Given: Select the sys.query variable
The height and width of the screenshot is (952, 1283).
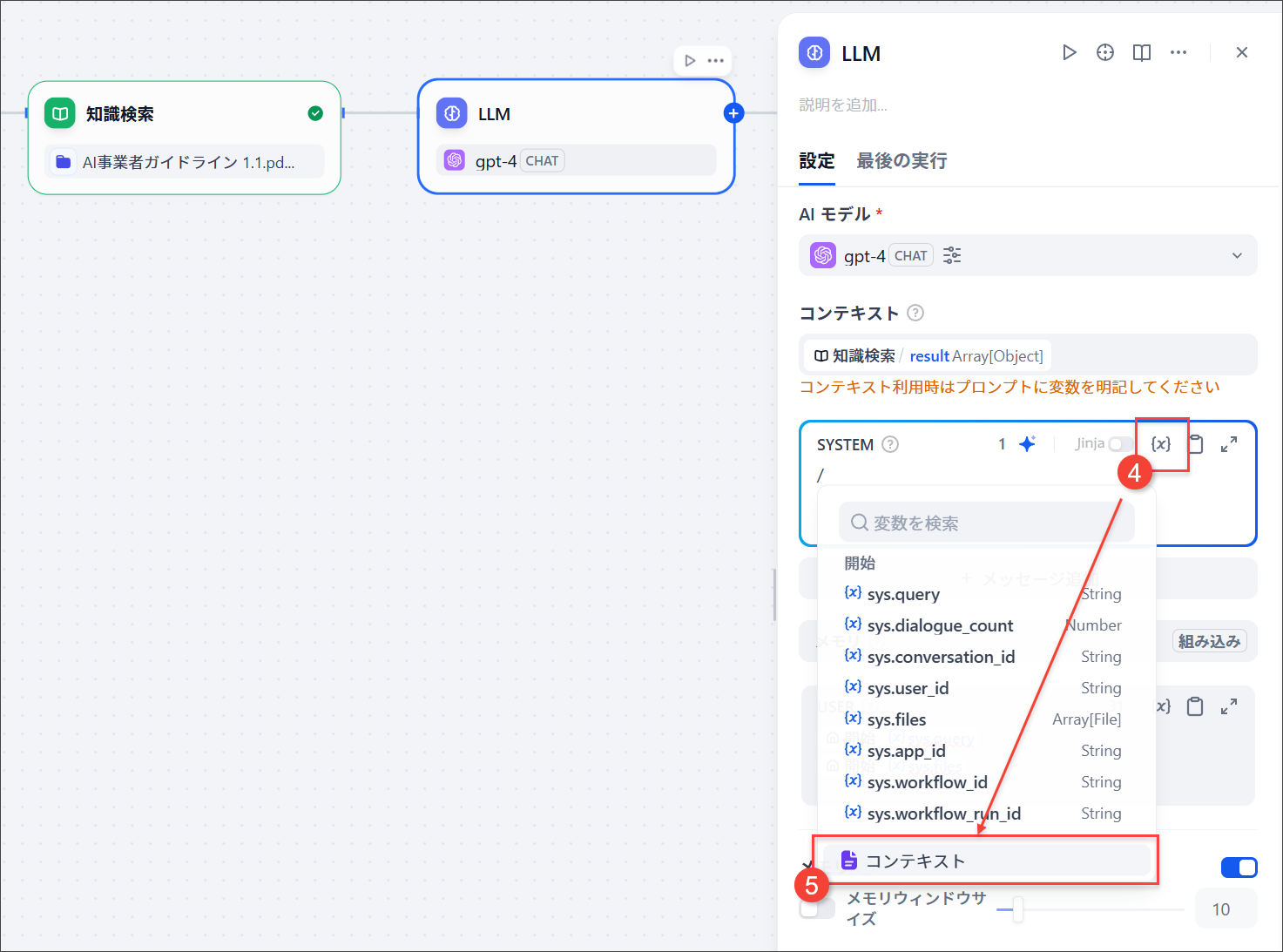Looking at the screenshot, I should pos(983,594).
